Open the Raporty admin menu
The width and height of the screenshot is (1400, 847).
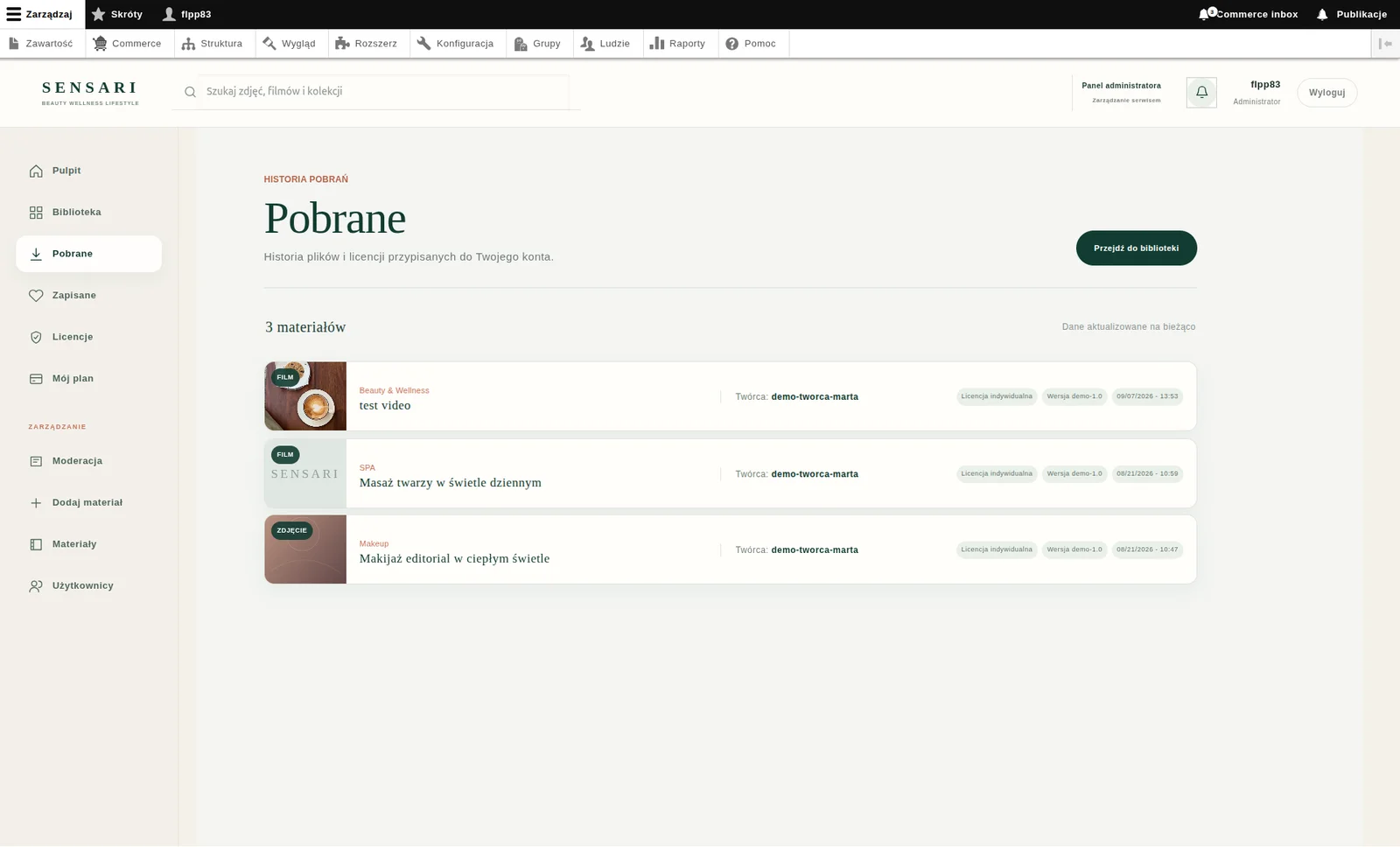pos(678,44)
